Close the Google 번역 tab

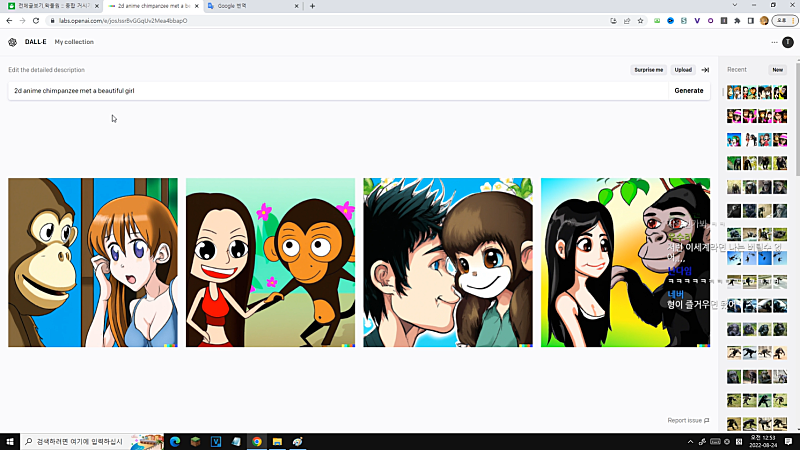click(296, 6)
